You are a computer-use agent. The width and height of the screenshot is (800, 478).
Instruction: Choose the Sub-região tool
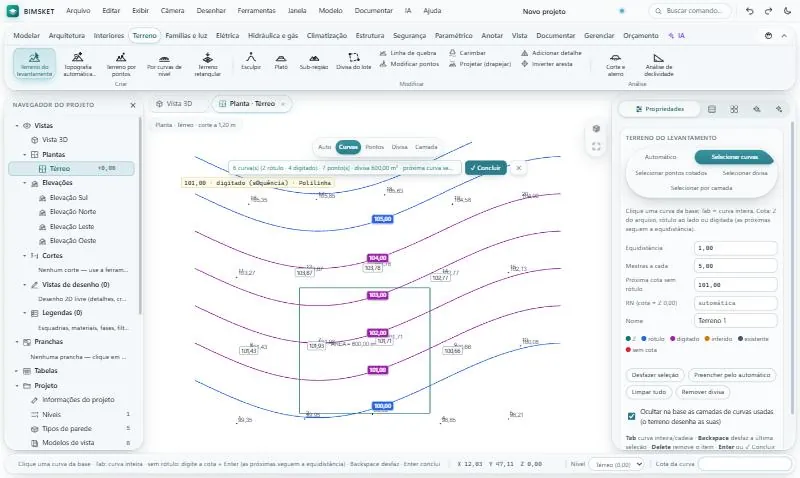(314, 61)
